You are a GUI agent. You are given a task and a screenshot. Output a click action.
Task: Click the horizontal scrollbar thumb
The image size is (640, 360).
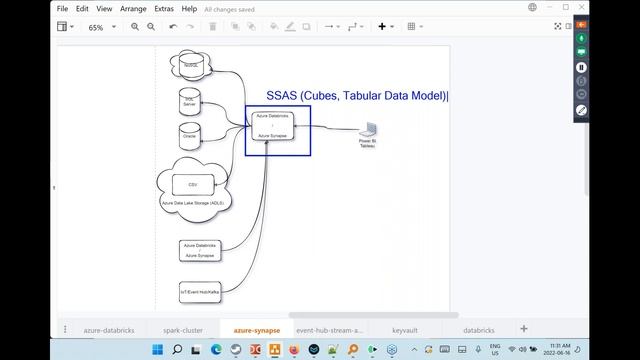coord(373,315)
